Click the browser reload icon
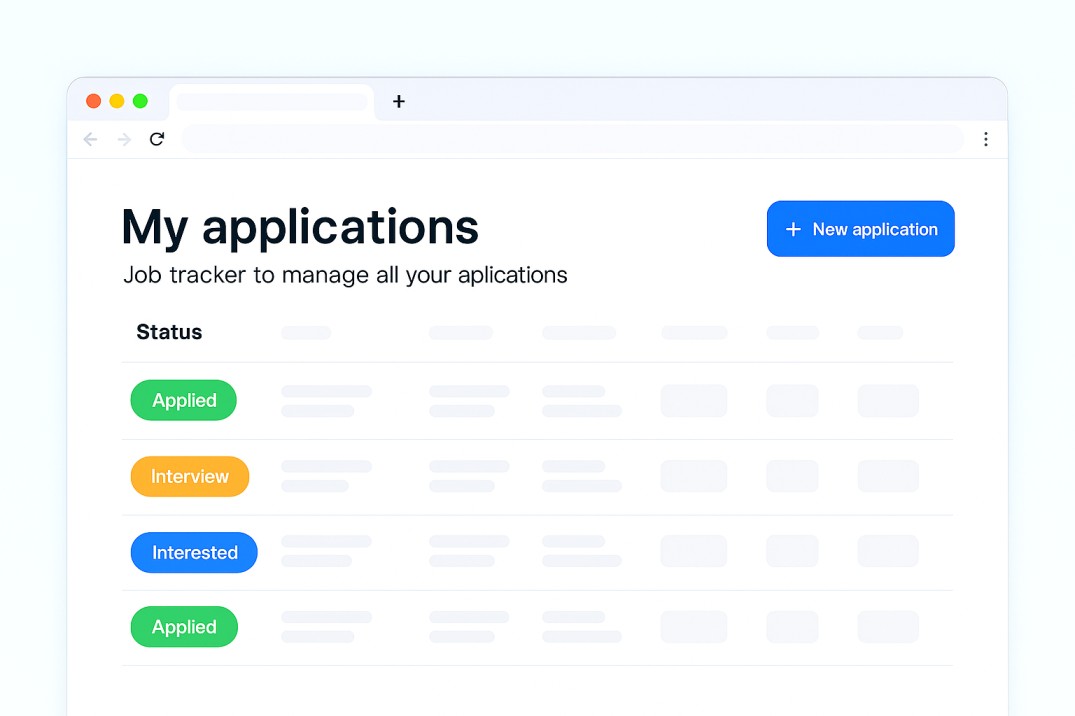 [x=157, y=139]
